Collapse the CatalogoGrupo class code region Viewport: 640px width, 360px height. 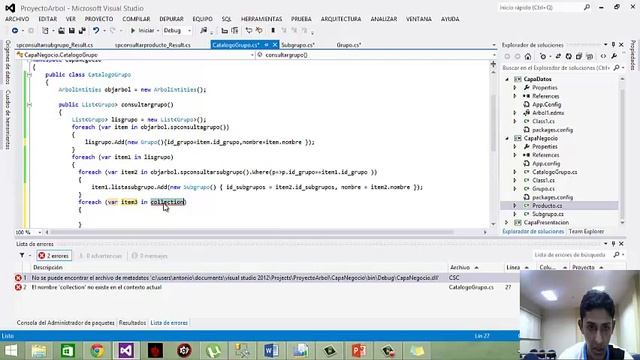(x=29, y=75)
